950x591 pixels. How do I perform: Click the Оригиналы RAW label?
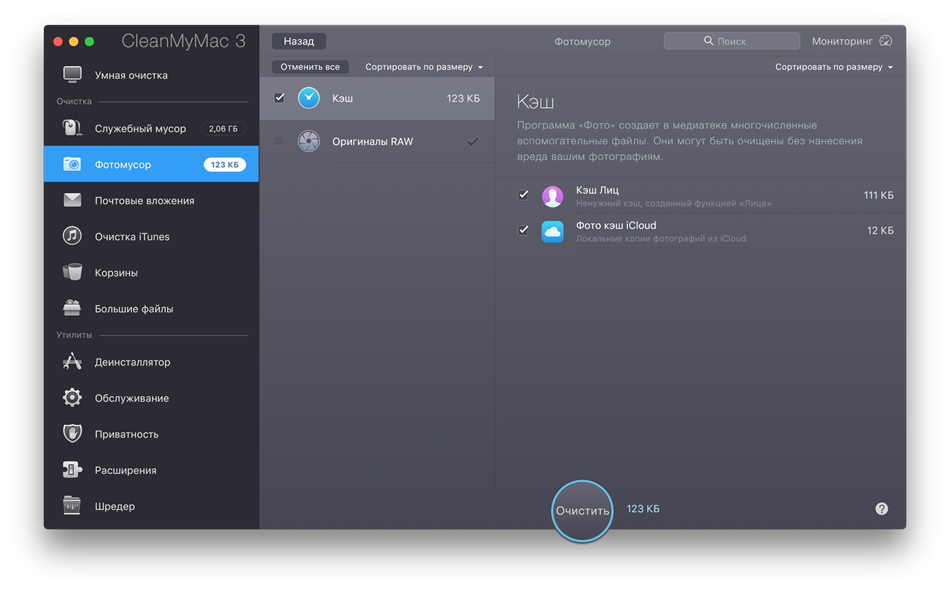[x=373, y=142]
